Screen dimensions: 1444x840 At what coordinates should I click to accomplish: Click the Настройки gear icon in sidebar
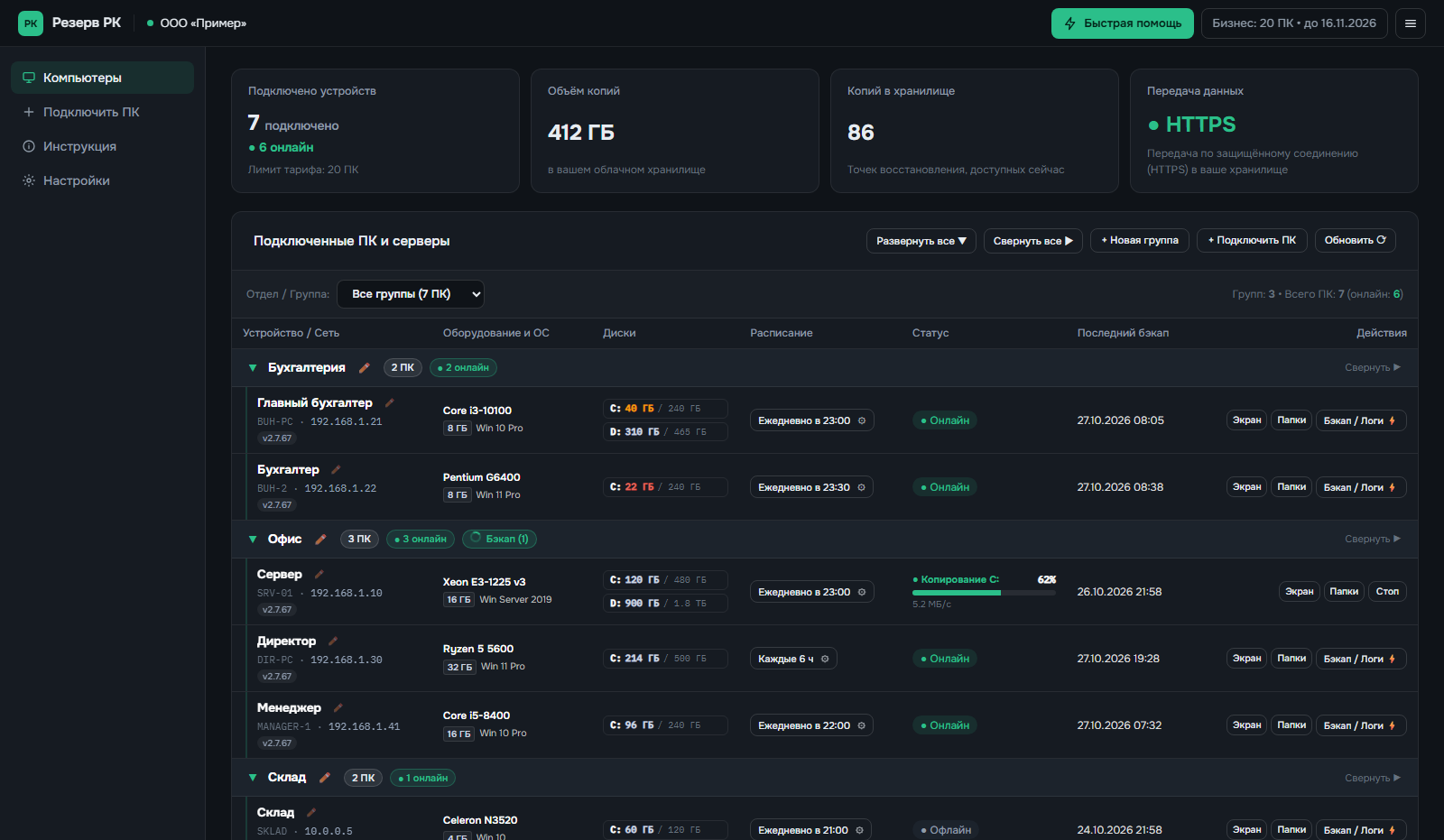pyautogui.click(x=29, y=180)
